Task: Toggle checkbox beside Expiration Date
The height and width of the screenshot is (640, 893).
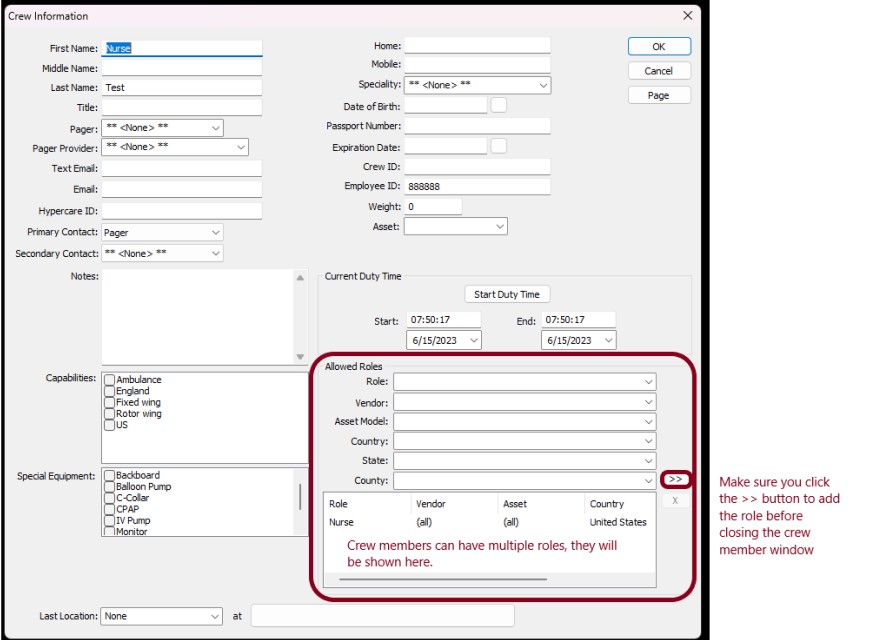Action: (499, 146)
